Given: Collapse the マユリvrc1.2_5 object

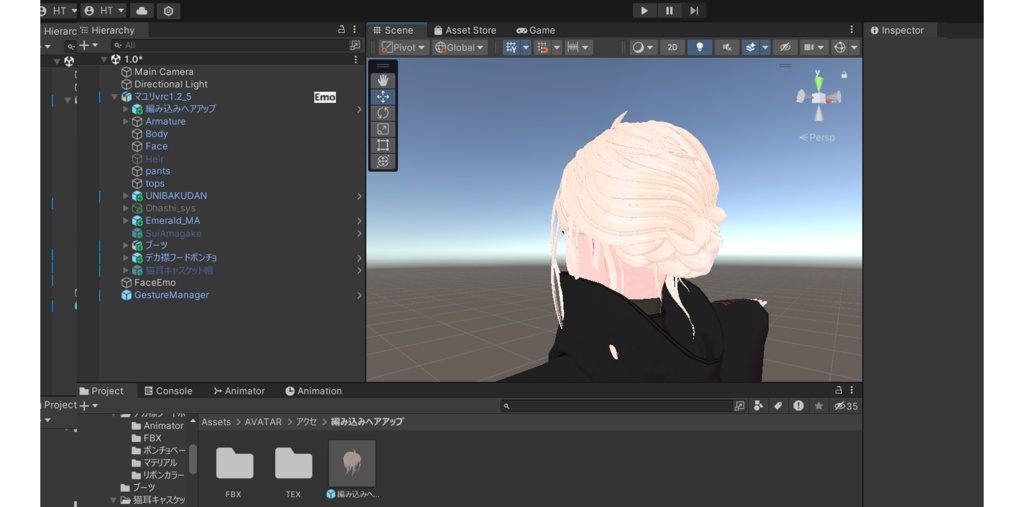Looking at the screenshot, I should [115, 97].
